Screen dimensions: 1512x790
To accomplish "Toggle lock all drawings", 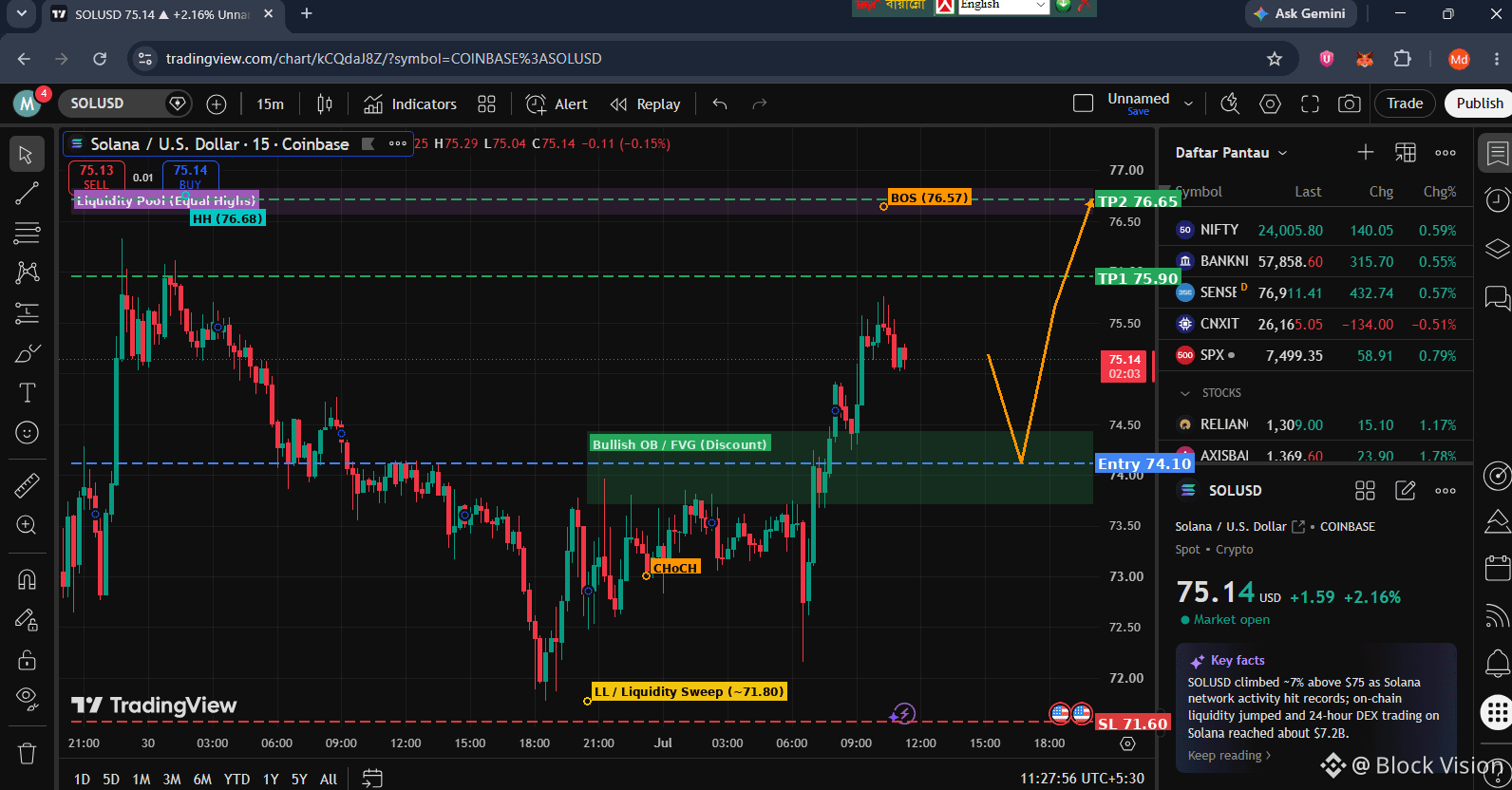I will click(x=27, y=659).
